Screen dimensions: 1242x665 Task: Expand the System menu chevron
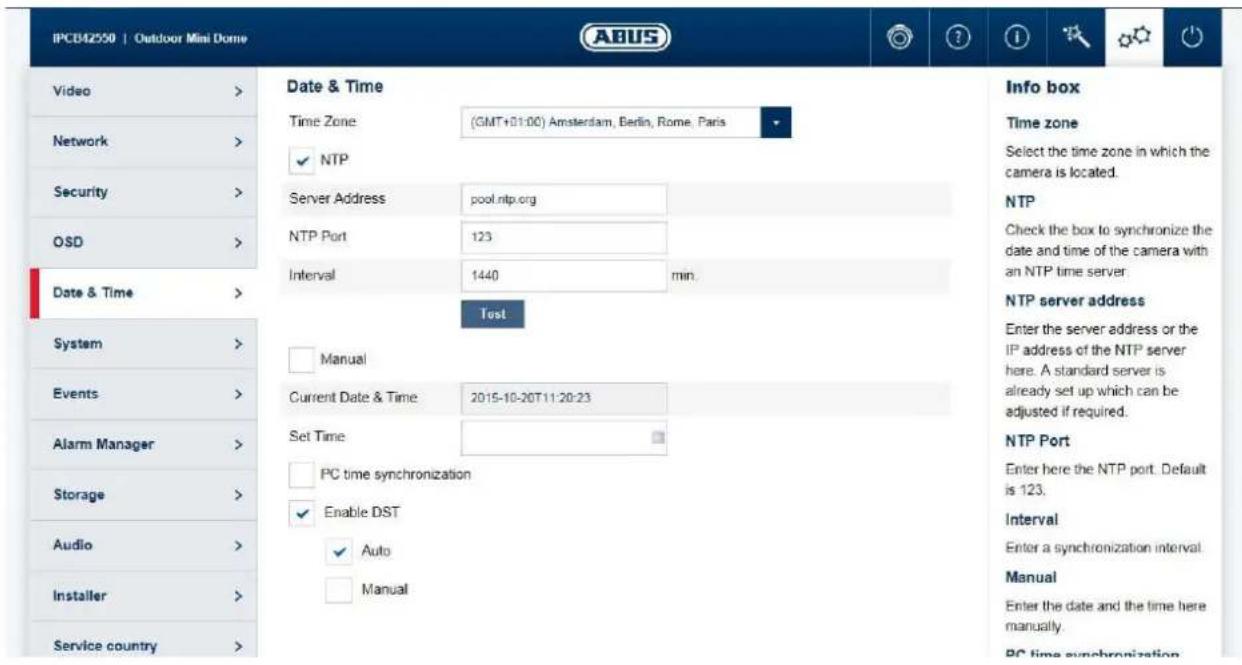(x=238, y=344)
